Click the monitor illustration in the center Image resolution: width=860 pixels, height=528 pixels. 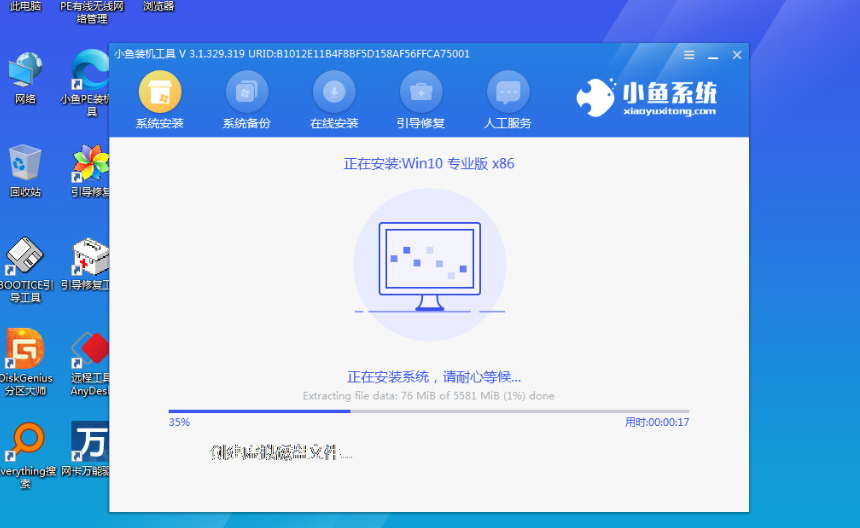click(429, 266)
